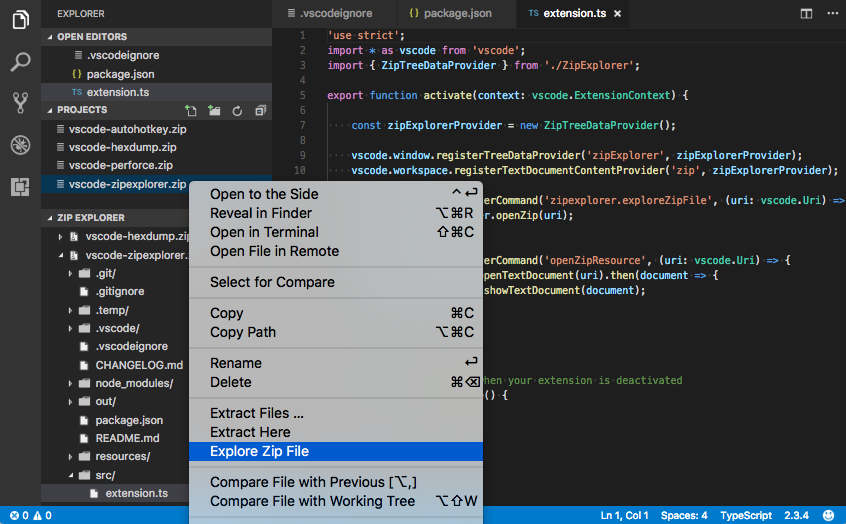Choose Compare File with Previous

pos(336,482)
